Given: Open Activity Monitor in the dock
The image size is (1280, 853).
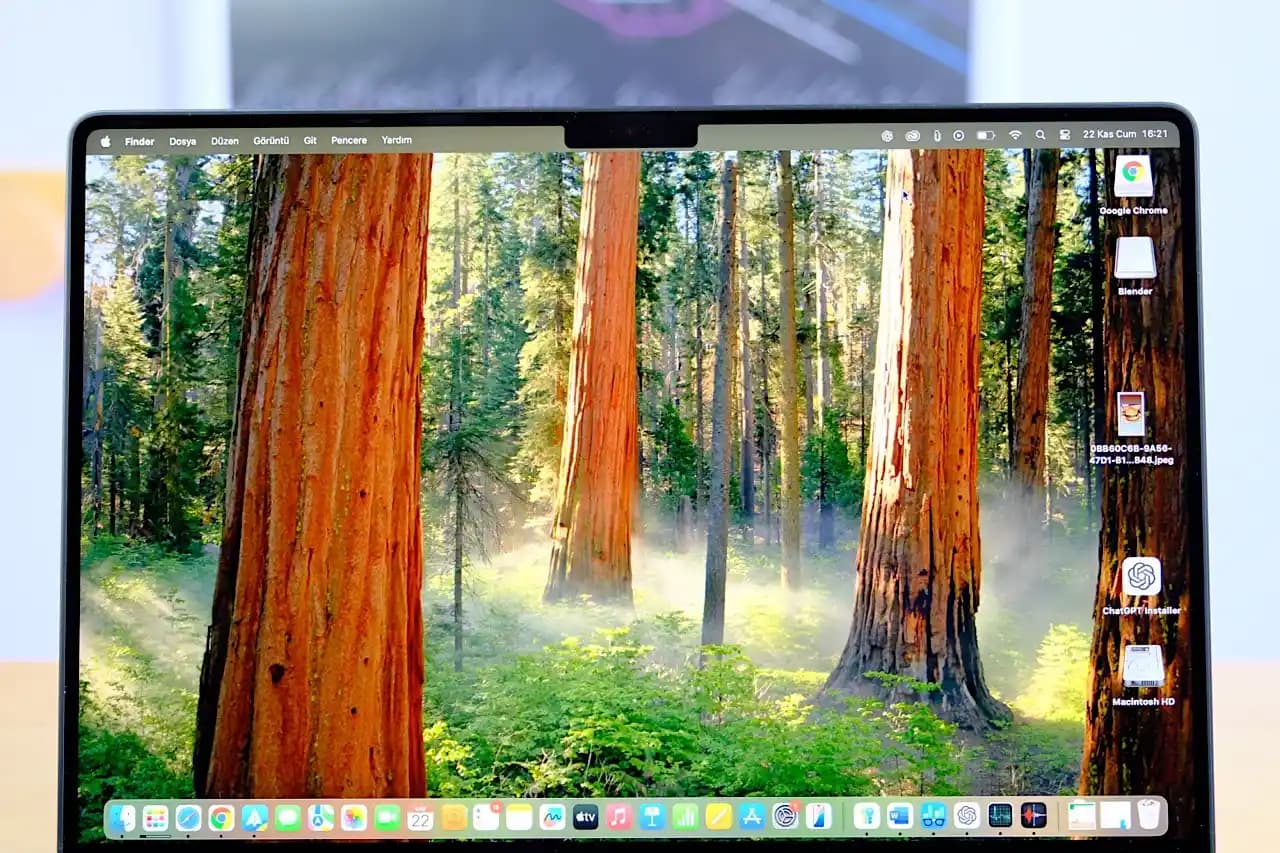Looking at the screenshot, I should pos(1000,816).
